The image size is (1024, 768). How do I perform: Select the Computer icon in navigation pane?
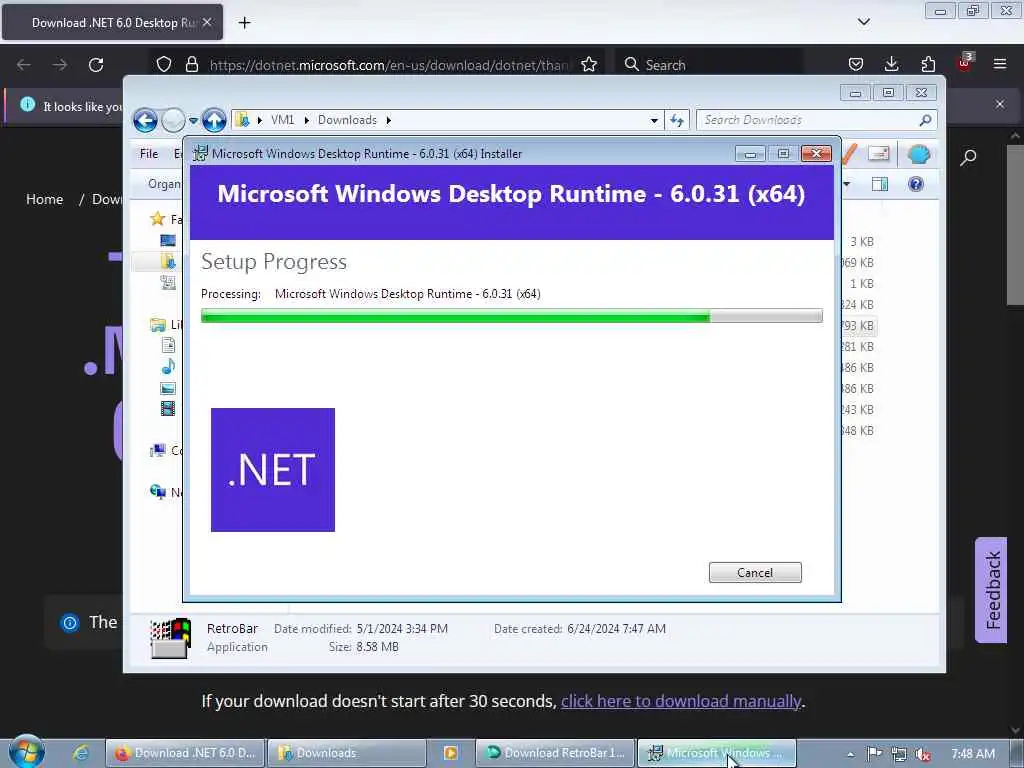(157, 450)
